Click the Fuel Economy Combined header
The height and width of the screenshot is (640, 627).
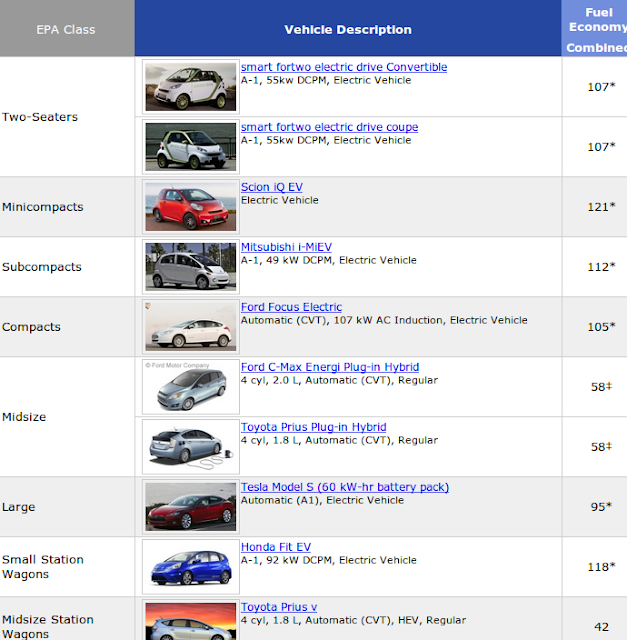point(595,28)
